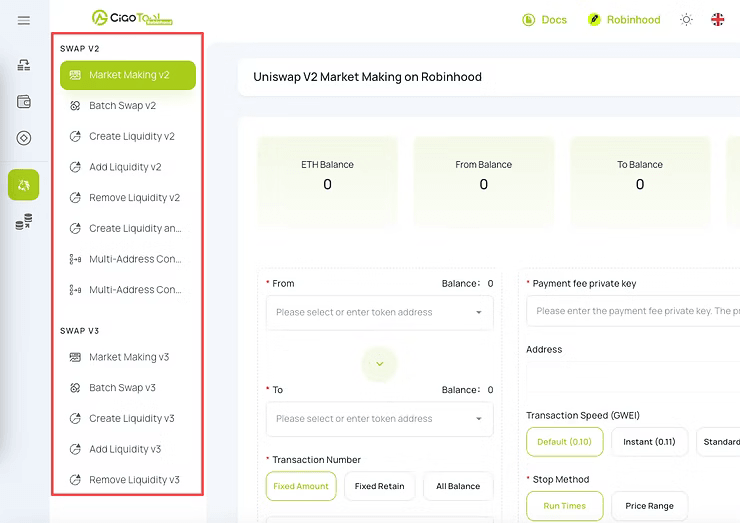Click the round swap direction arrow button
Image resolution: width=740 pixels, height=523 pixels.
(x=379, y=364)
